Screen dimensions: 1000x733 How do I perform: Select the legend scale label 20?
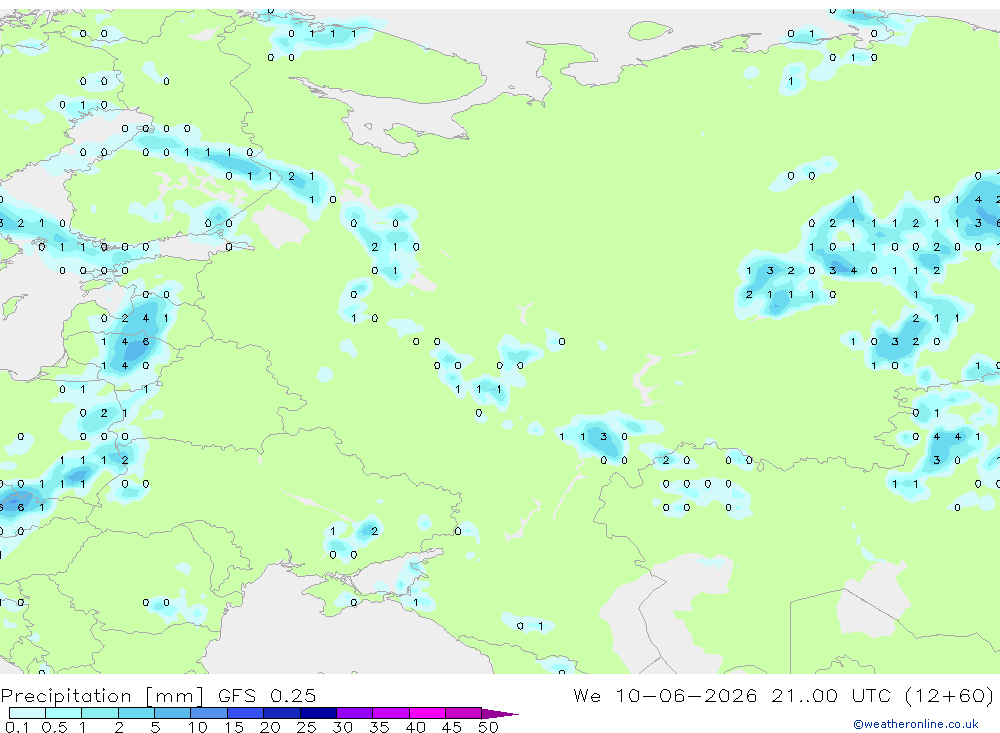(x=270, y=727)
